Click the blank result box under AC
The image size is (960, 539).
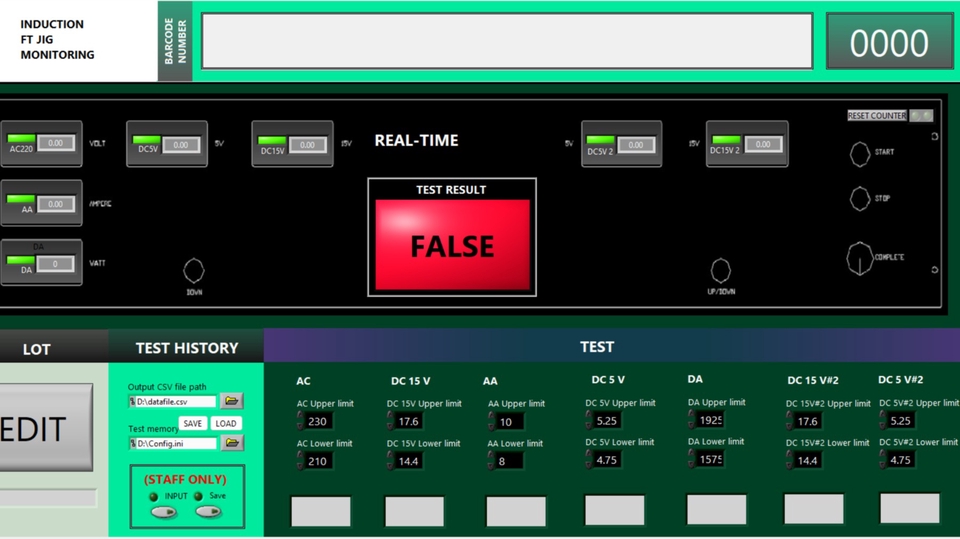pos(321,511)
